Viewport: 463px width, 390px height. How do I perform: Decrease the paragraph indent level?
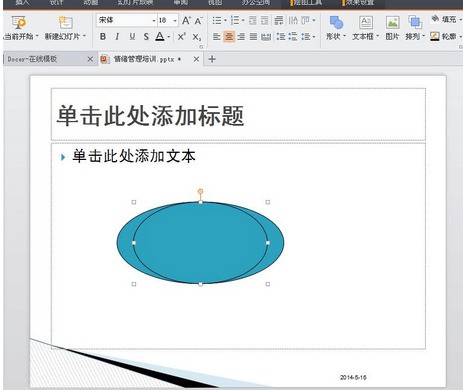tap(253, 21)
